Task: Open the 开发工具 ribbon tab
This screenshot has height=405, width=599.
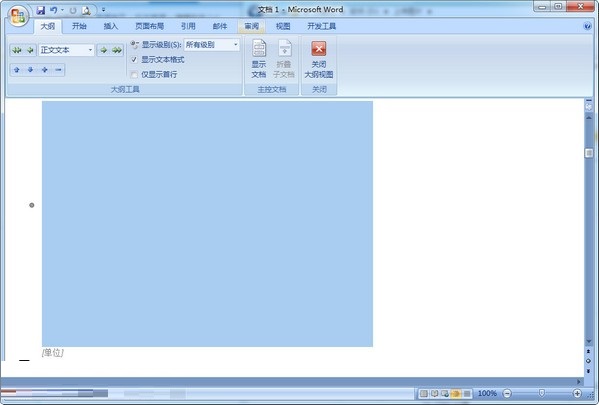Action: coord(321,26)
